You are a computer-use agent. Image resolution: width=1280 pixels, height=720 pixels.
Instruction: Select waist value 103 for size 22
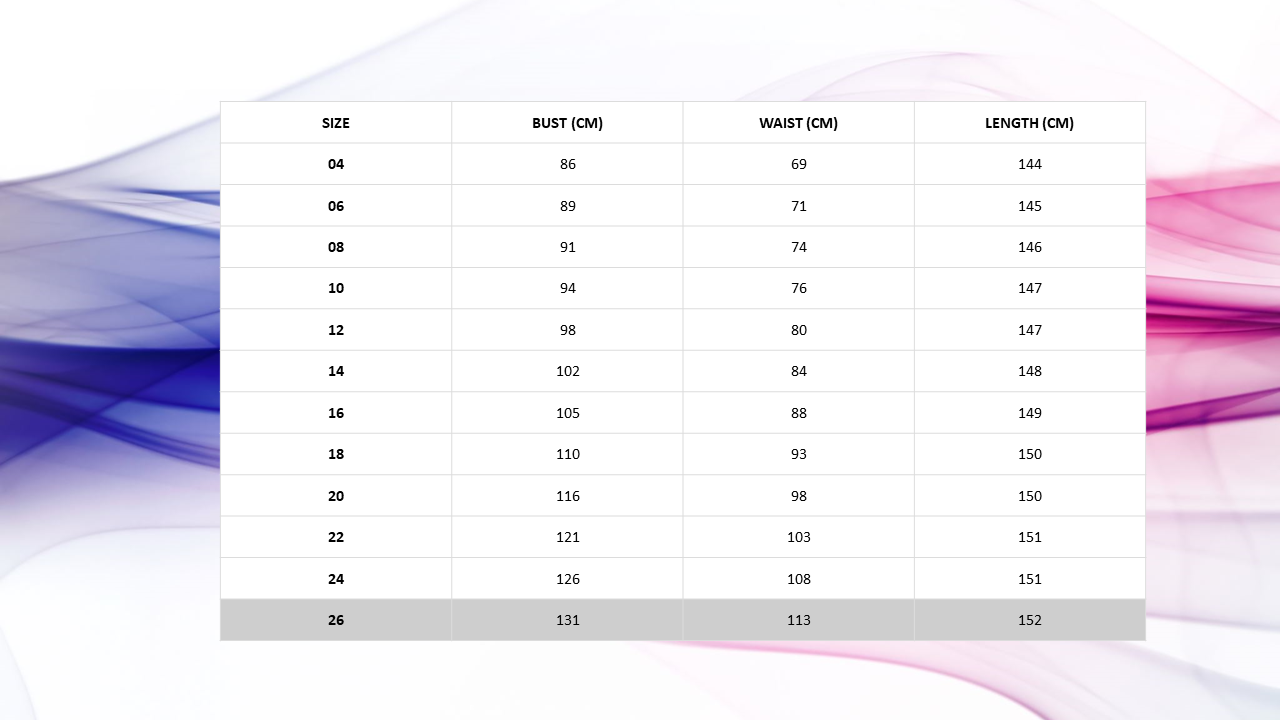pos(798,537)
